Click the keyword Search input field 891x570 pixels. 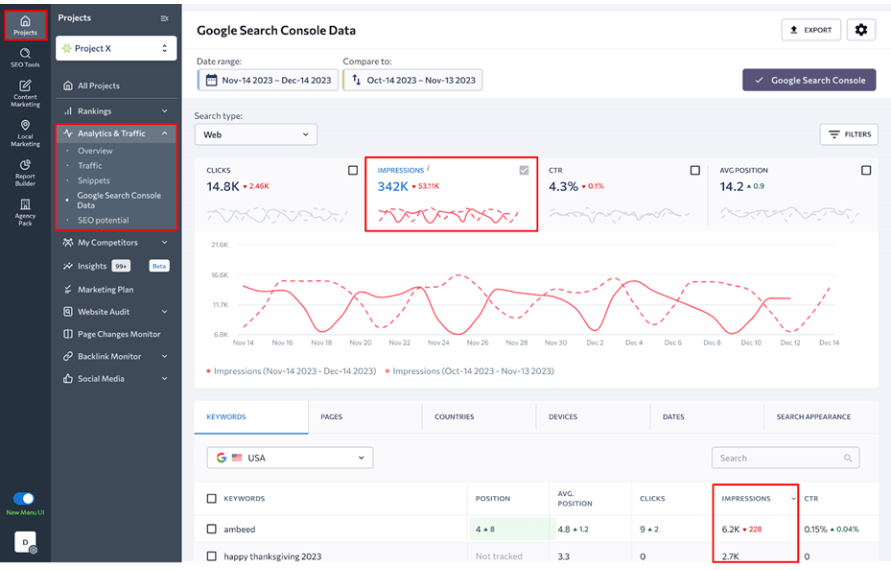tap(785, 458)
